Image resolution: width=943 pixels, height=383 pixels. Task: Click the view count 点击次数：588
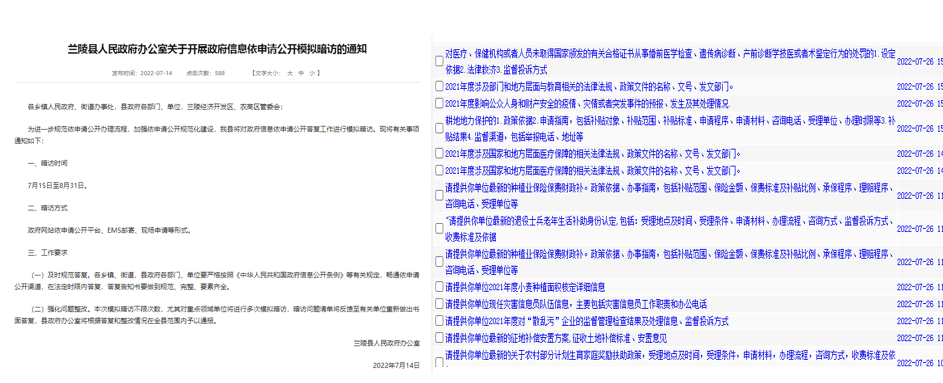click(x=205, y=73)
